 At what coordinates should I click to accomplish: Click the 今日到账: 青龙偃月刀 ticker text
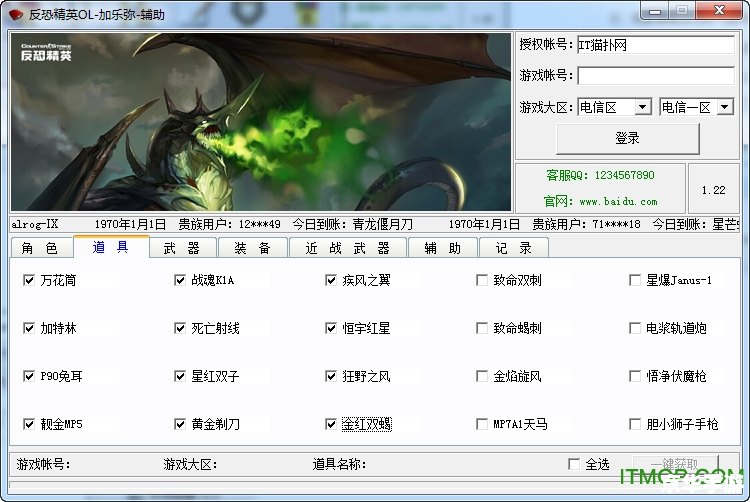point(353,224)
